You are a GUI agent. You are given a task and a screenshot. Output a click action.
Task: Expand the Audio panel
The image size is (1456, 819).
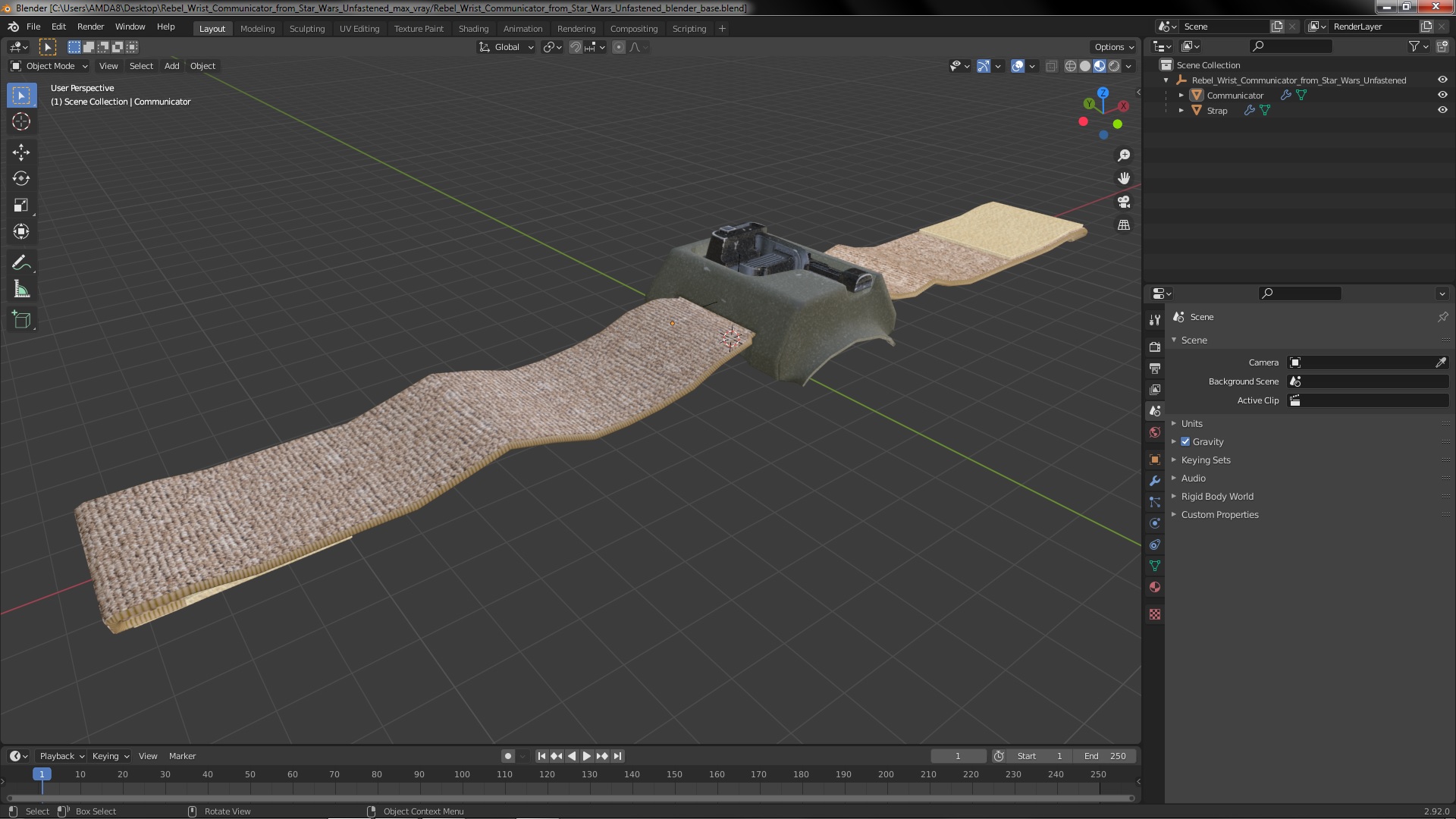pos(1193,478)
